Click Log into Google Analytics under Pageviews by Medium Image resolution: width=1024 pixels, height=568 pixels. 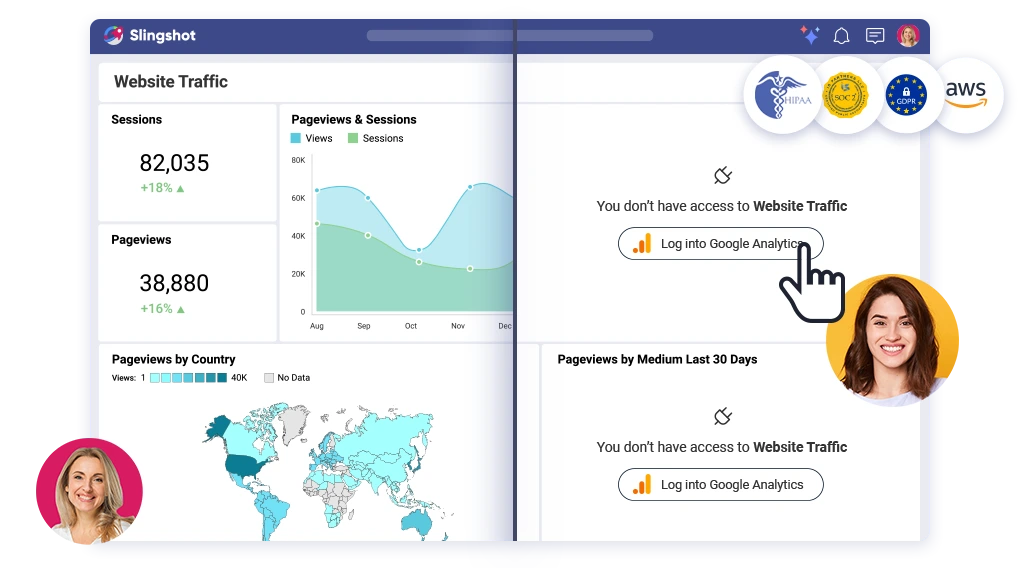coord(720,485)
